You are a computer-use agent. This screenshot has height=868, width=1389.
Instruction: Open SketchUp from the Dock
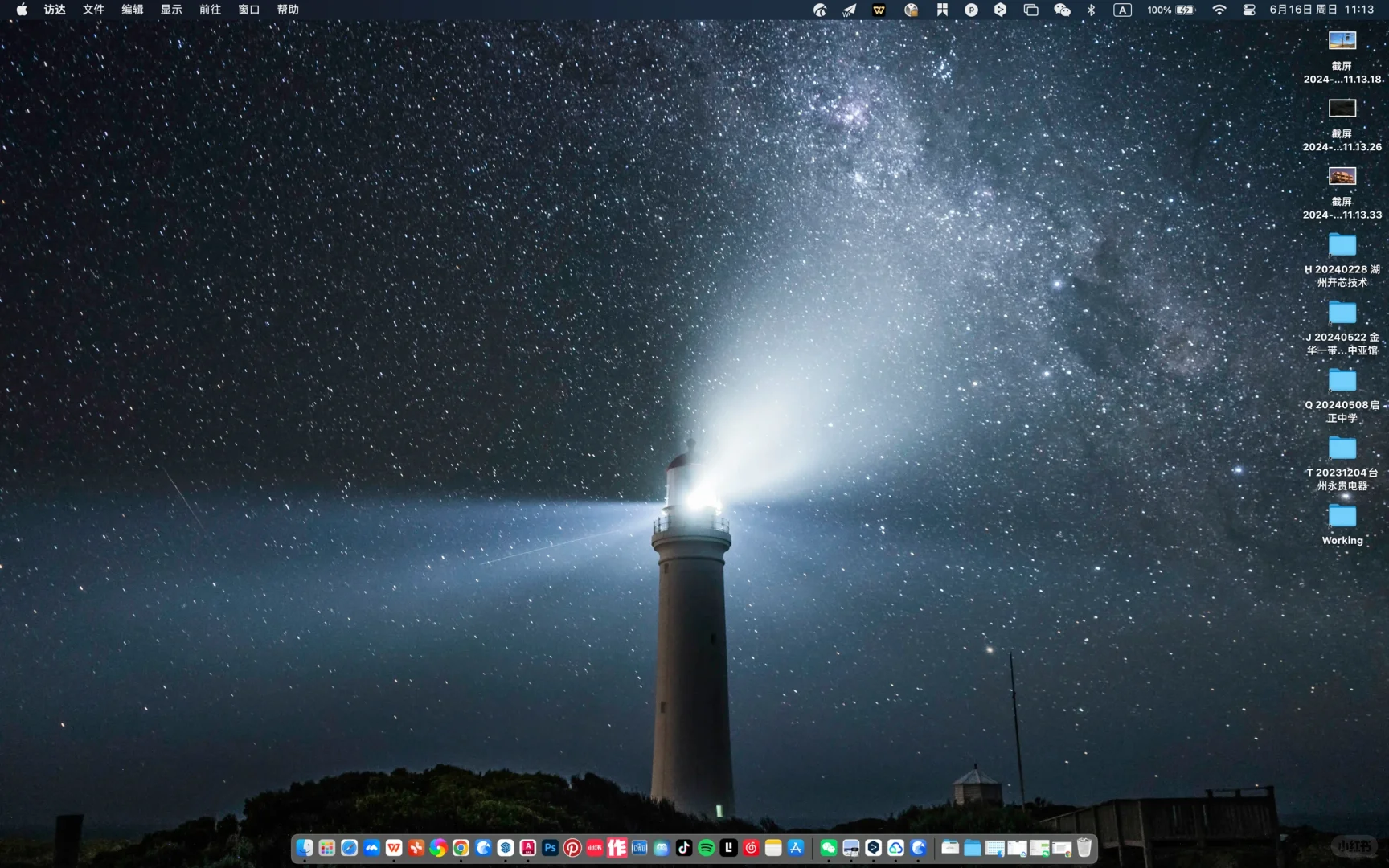pyautogui.click(x=506, y=847)
